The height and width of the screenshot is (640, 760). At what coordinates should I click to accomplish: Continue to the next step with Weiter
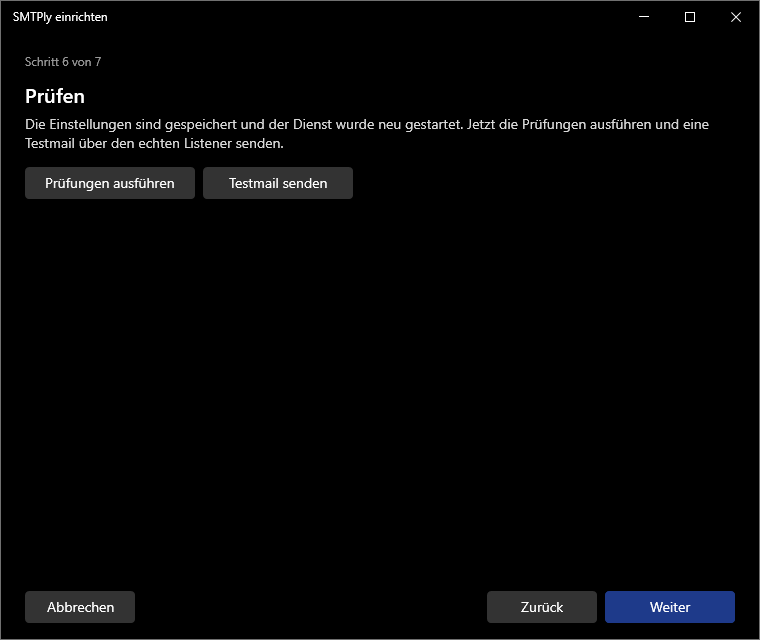[670, 607]
